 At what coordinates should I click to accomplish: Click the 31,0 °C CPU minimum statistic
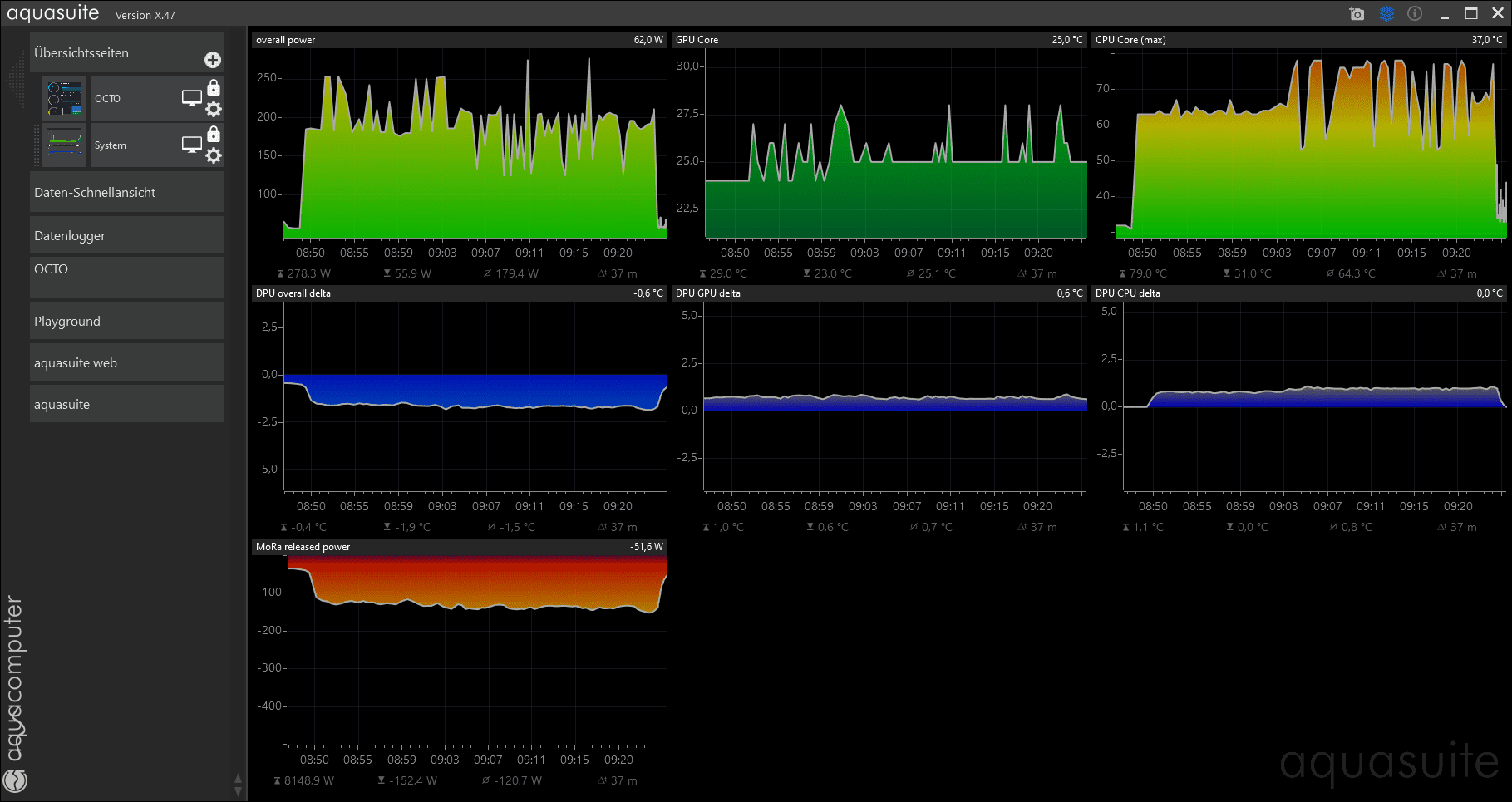point(1247,273)
